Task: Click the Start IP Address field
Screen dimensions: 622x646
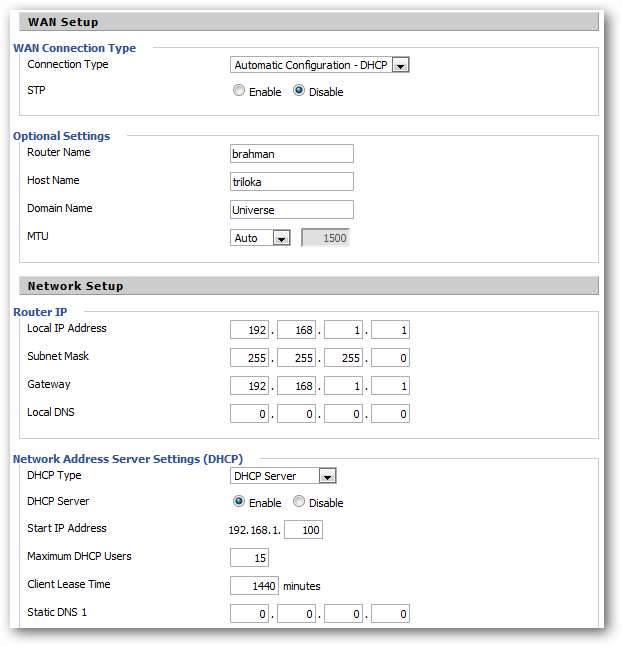Action: [x=303, y=530]
